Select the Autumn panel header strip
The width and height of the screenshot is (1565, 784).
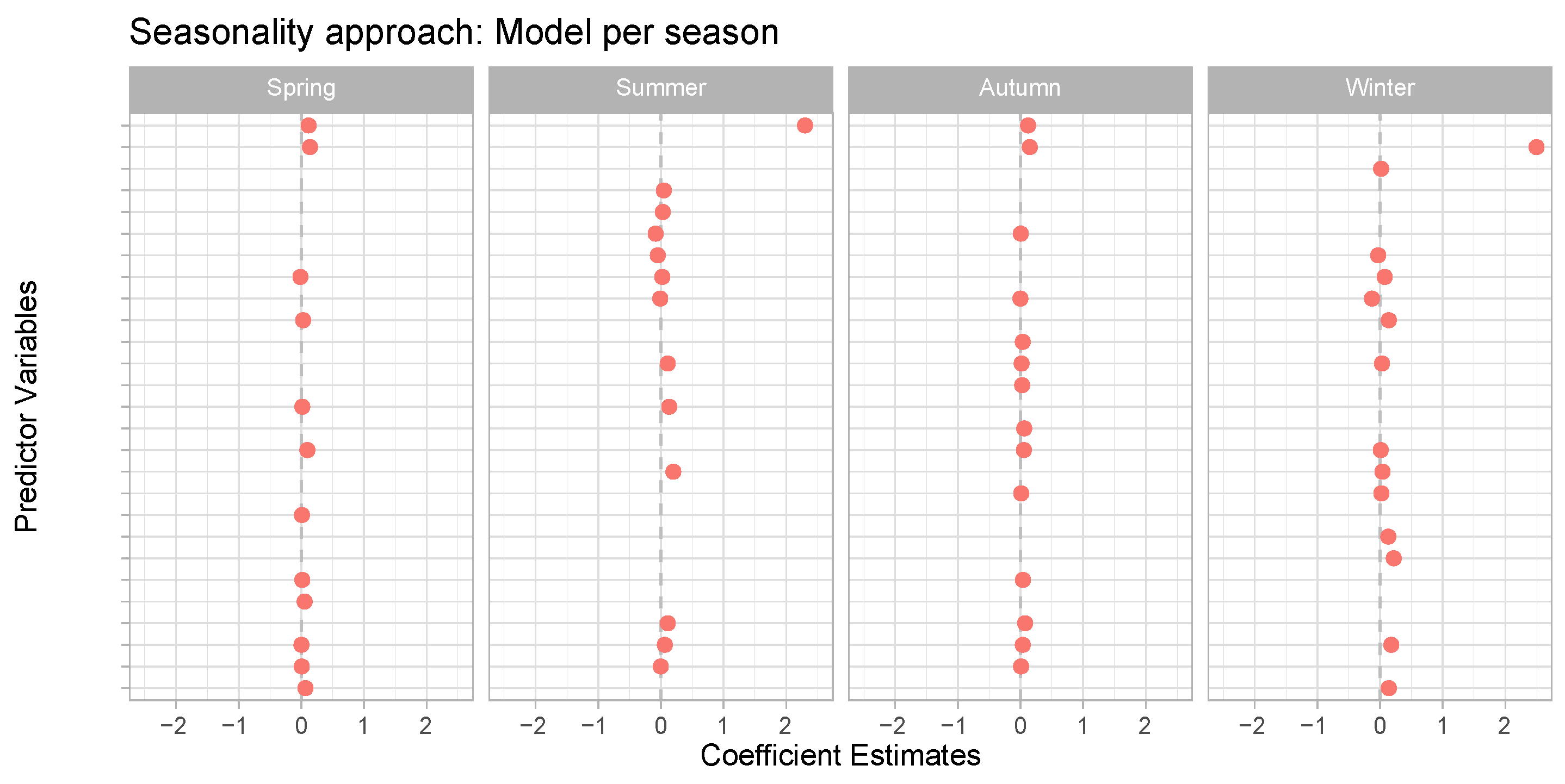click(1020, 88)
